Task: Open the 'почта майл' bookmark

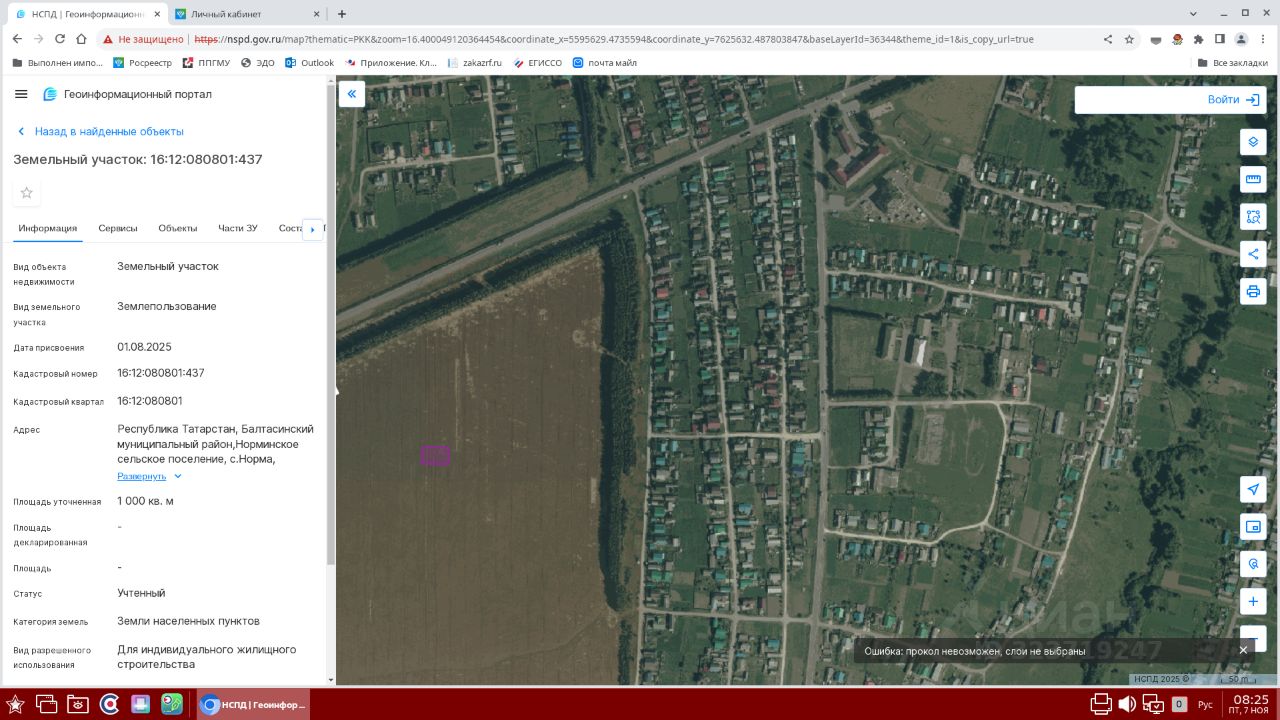Action: [x=604, y=63]
